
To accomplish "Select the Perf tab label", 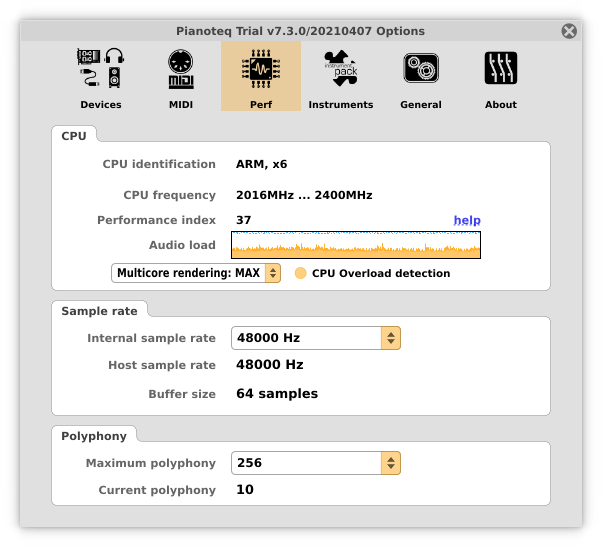I will coord(261,105).
